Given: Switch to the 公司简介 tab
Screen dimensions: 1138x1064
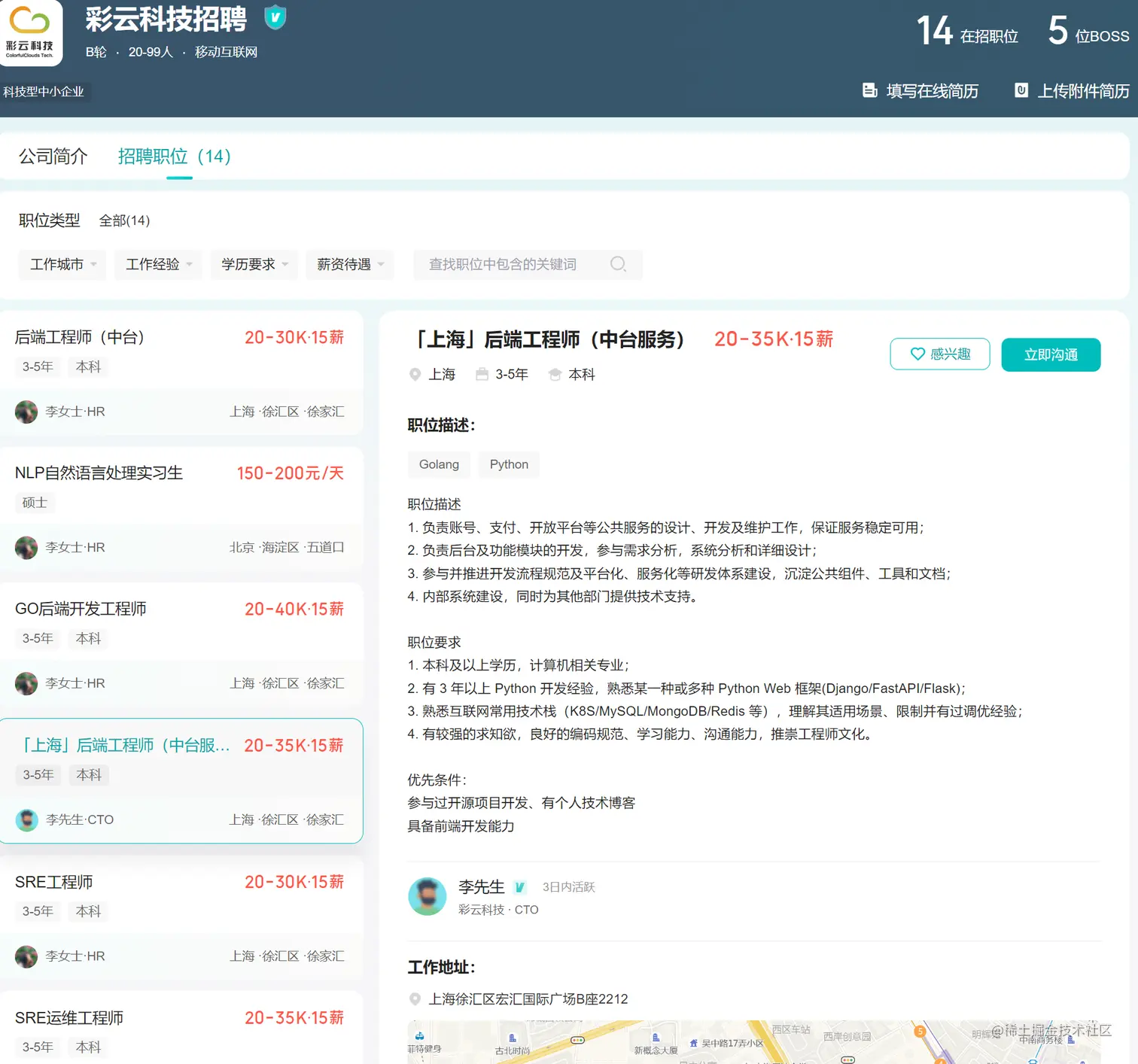Looking at the screenshot, I should pos(53,156).
